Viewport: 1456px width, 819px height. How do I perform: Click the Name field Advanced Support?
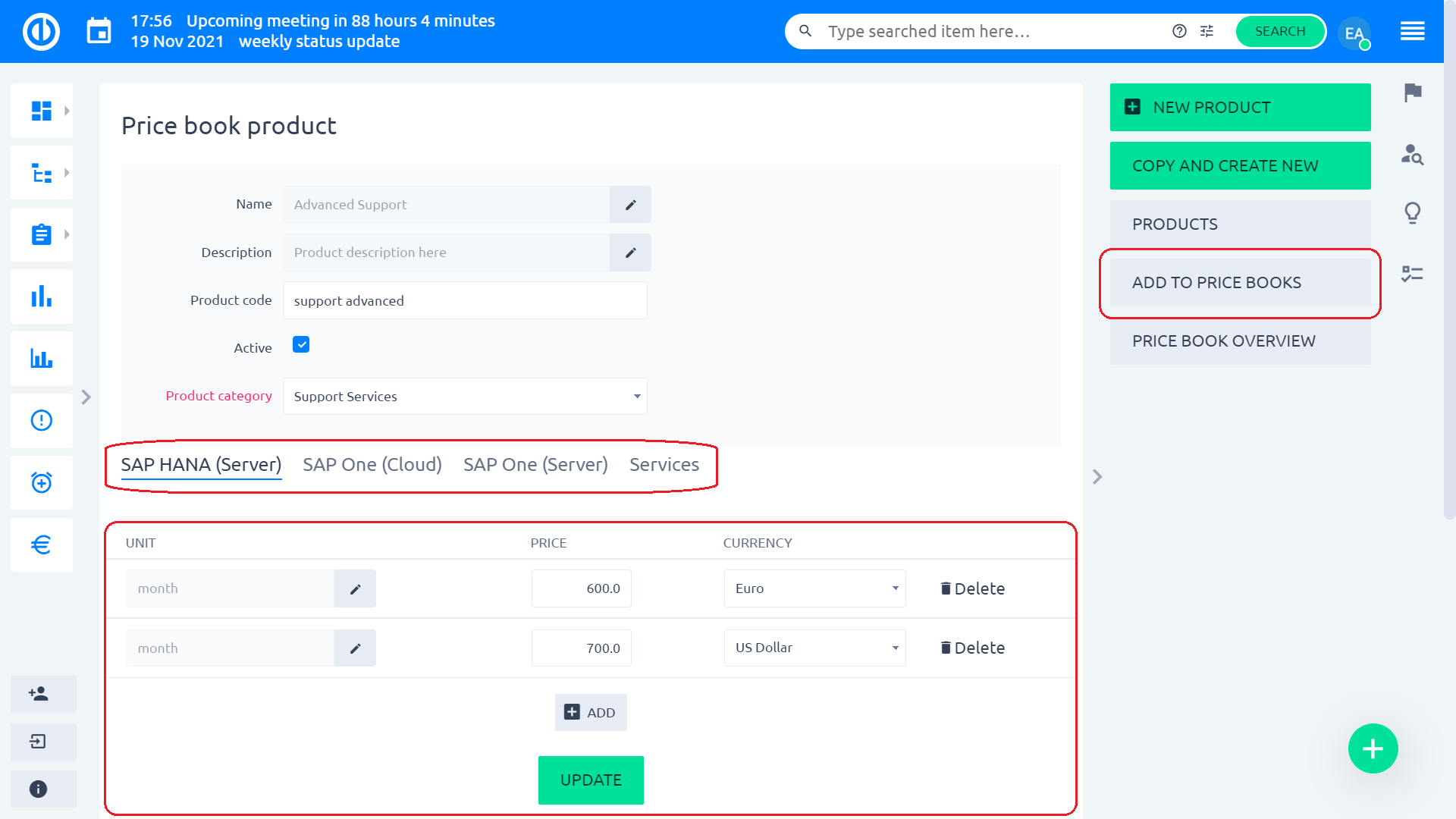[446, 205]
